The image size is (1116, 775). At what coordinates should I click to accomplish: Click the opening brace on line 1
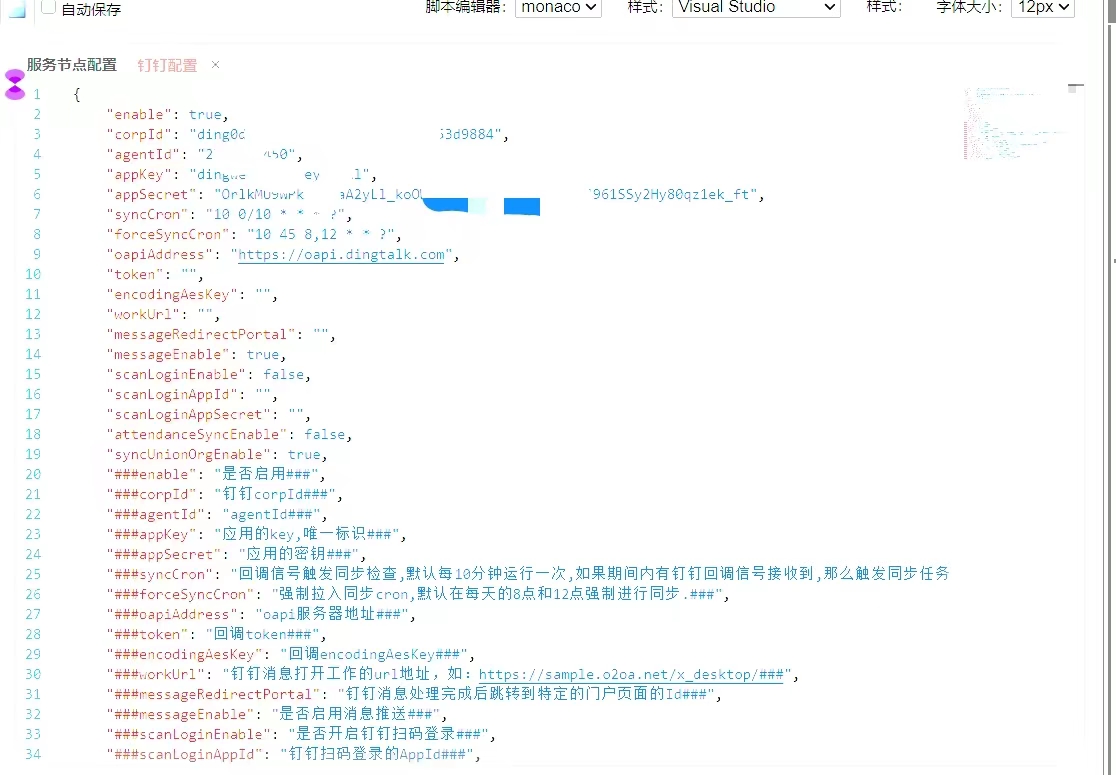pyautogui.click(x=77, y=95)
